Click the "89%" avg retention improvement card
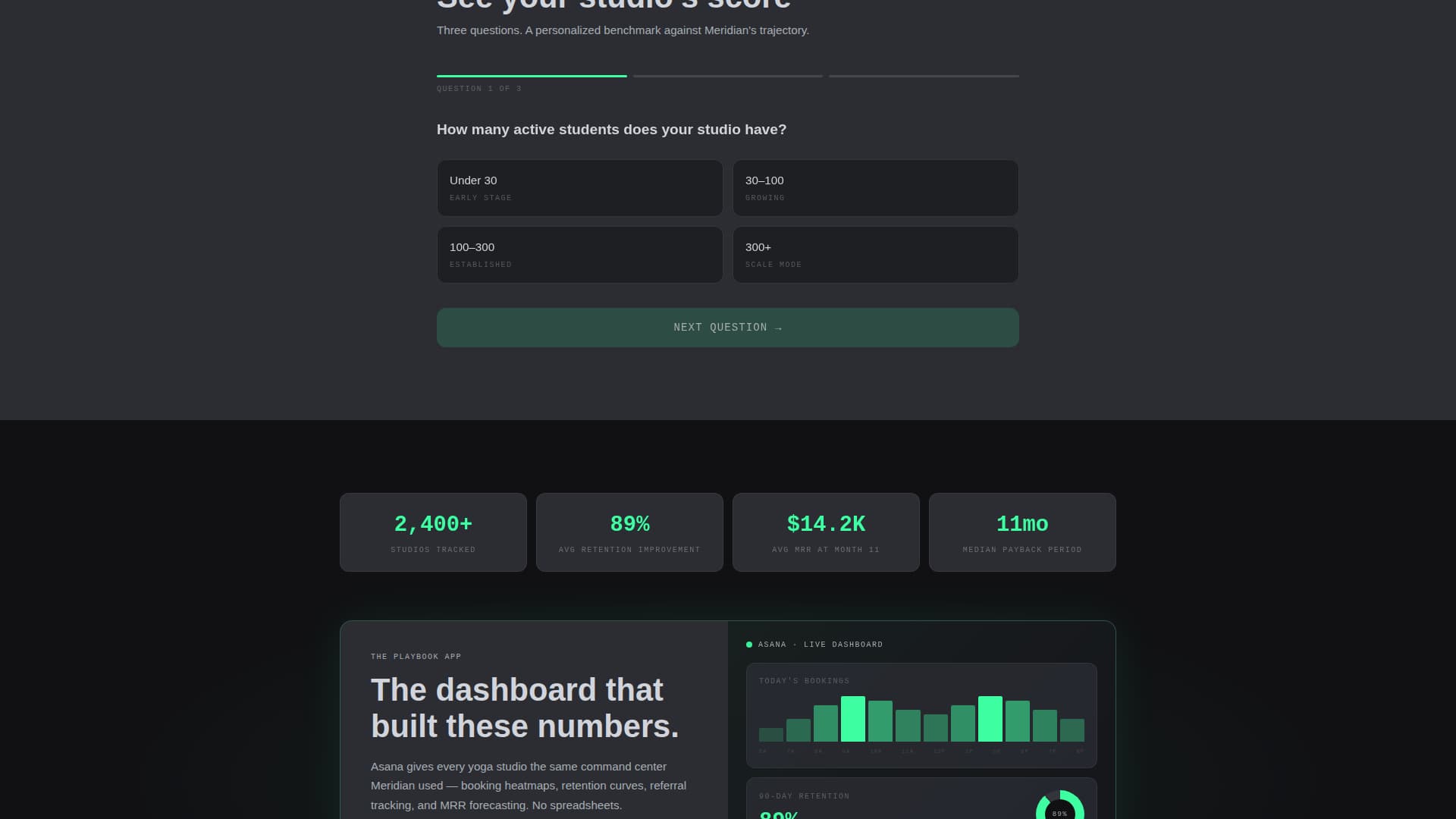The image size is (1456, 819). coord(629,532)
